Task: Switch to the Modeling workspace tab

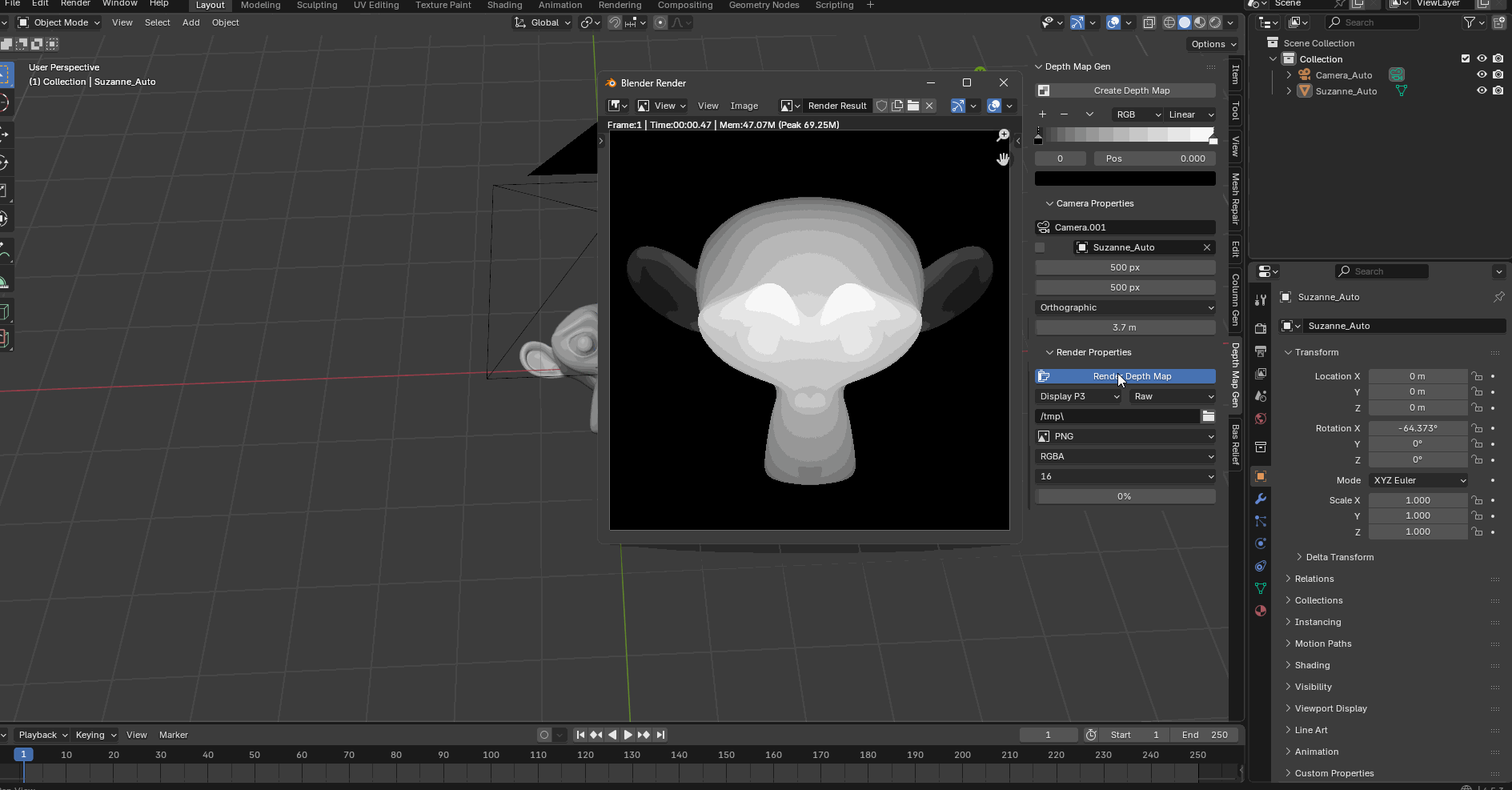Action: [261, 5]
